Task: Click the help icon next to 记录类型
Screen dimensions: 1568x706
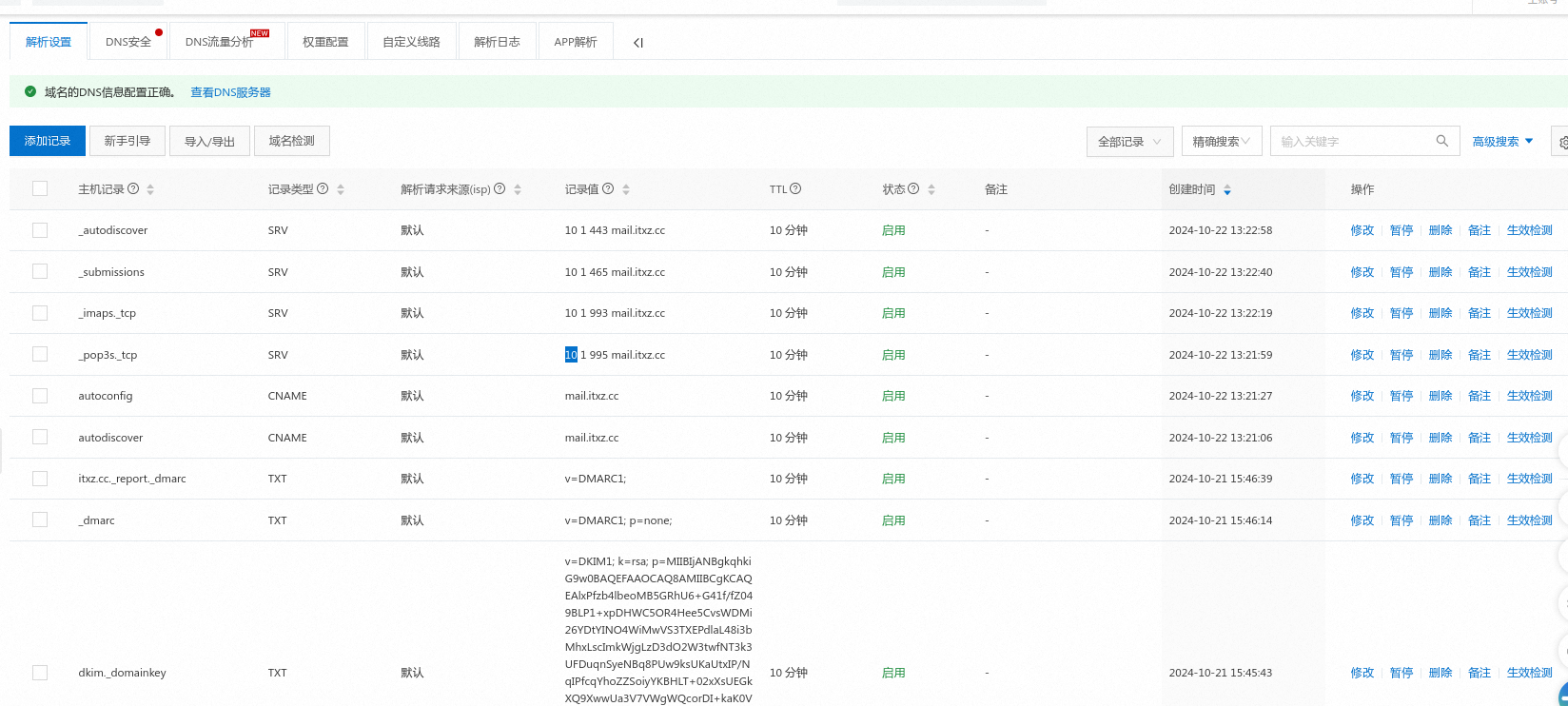Action: click(x=323, y=188)
